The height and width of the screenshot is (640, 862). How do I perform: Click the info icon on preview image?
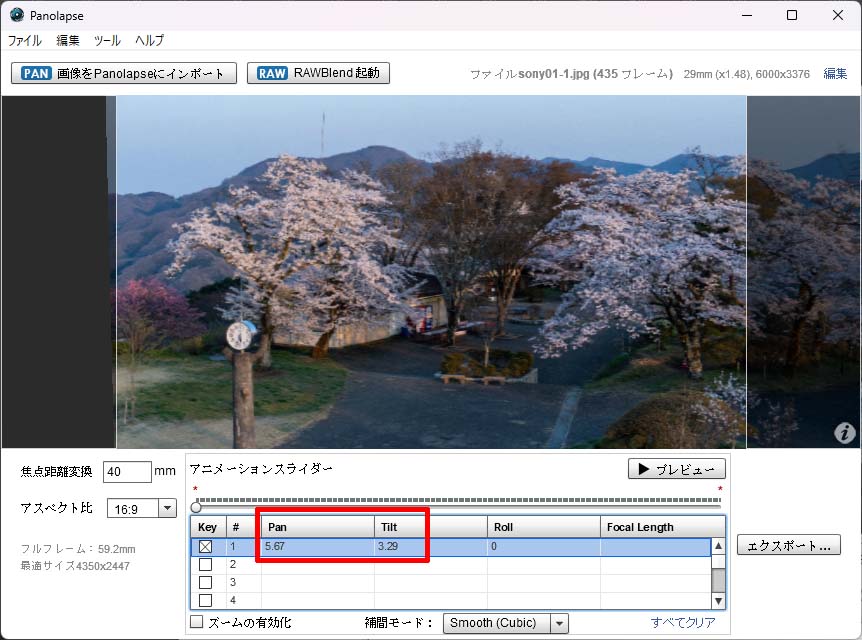[x=845, y=433]
